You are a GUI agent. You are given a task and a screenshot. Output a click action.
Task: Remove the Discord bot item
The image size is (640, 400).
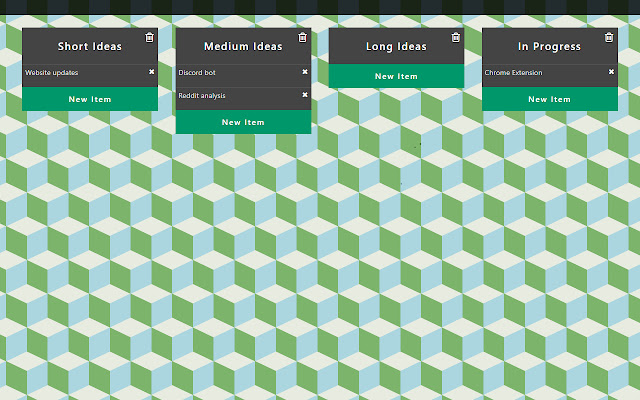pyautogui.click(x=305, y=72)
